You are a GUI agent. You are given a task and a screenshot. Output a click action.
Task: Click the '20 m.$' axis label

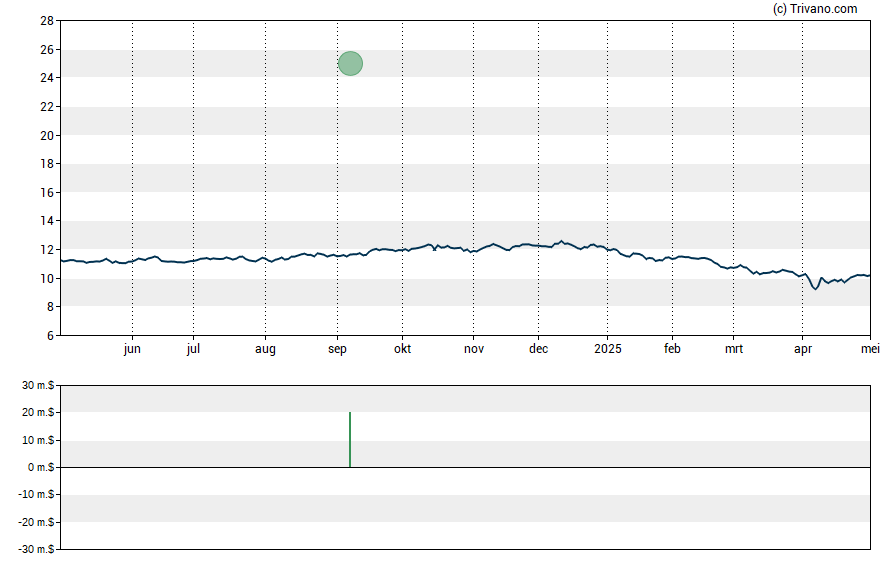(38, 413)
